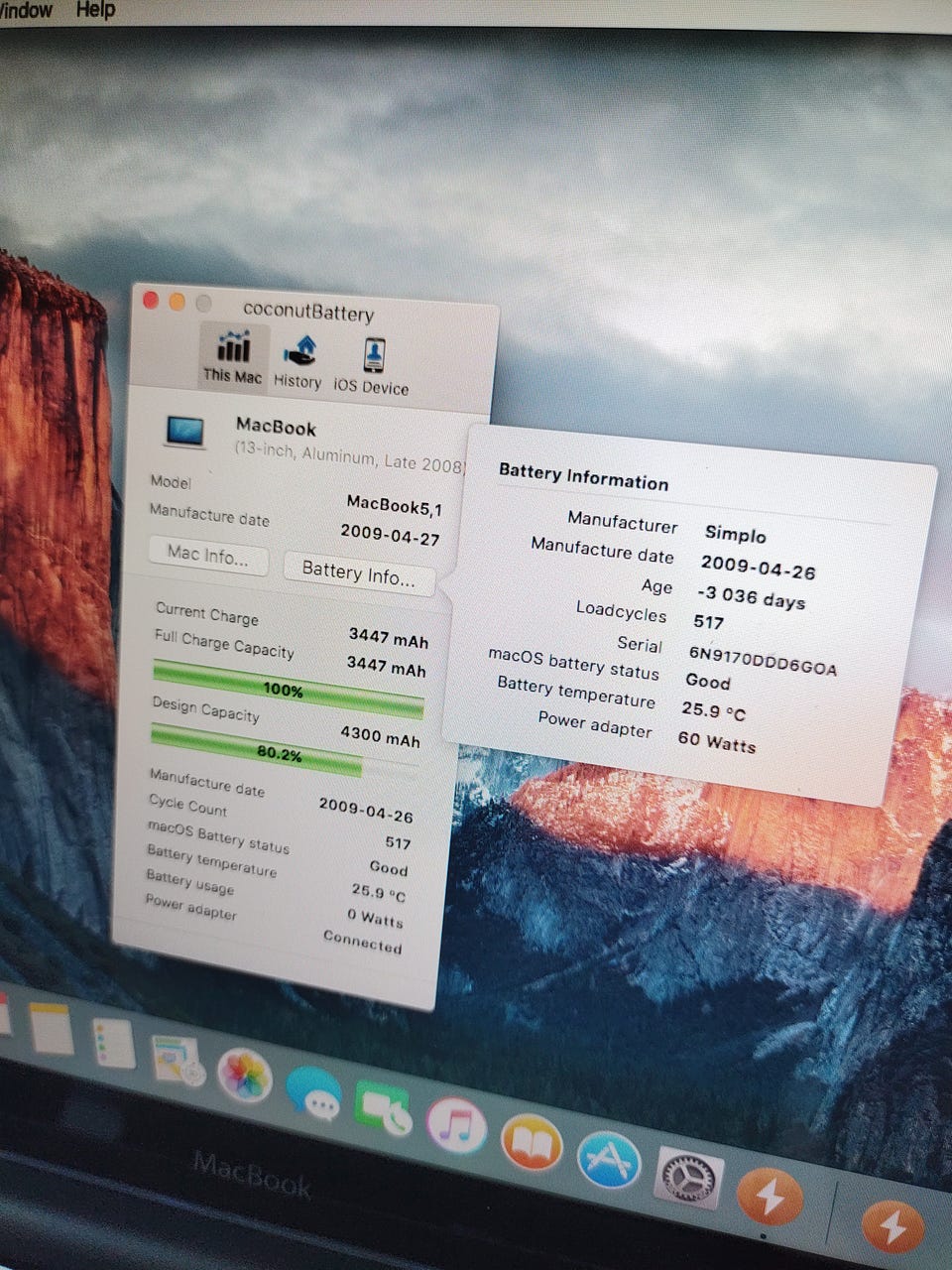
Task: Click the running coconutBattery dock icon with dot
Action: click(x=769, y=1197)
